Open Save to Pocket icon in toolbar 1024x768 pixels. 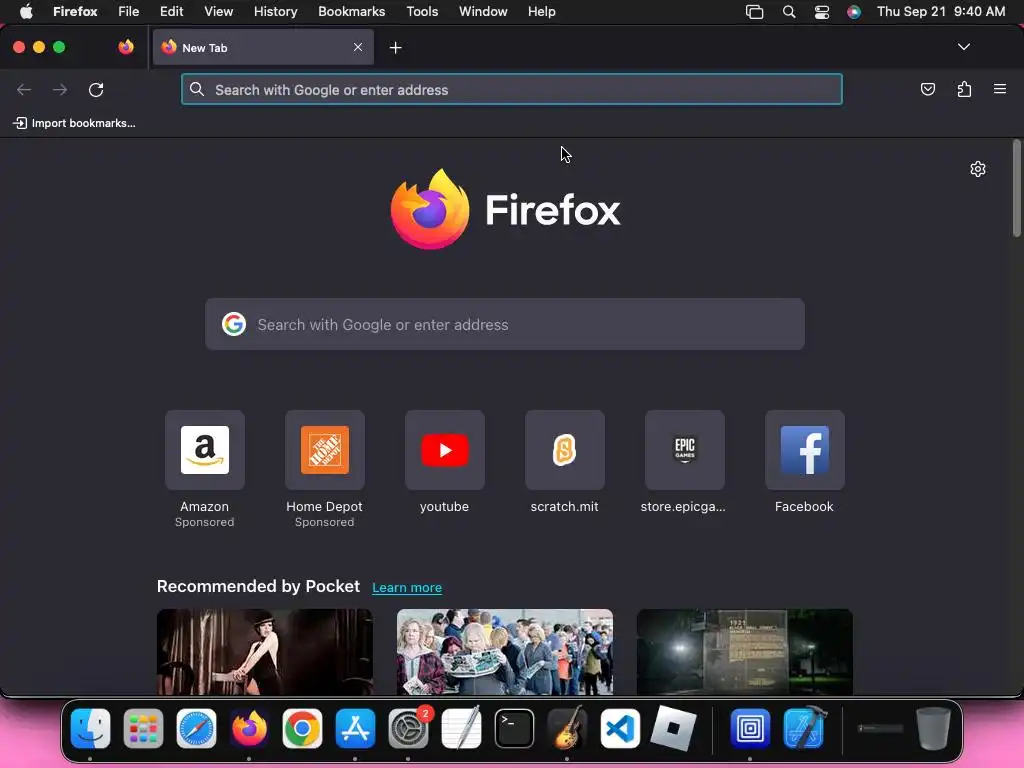[927, 89]
